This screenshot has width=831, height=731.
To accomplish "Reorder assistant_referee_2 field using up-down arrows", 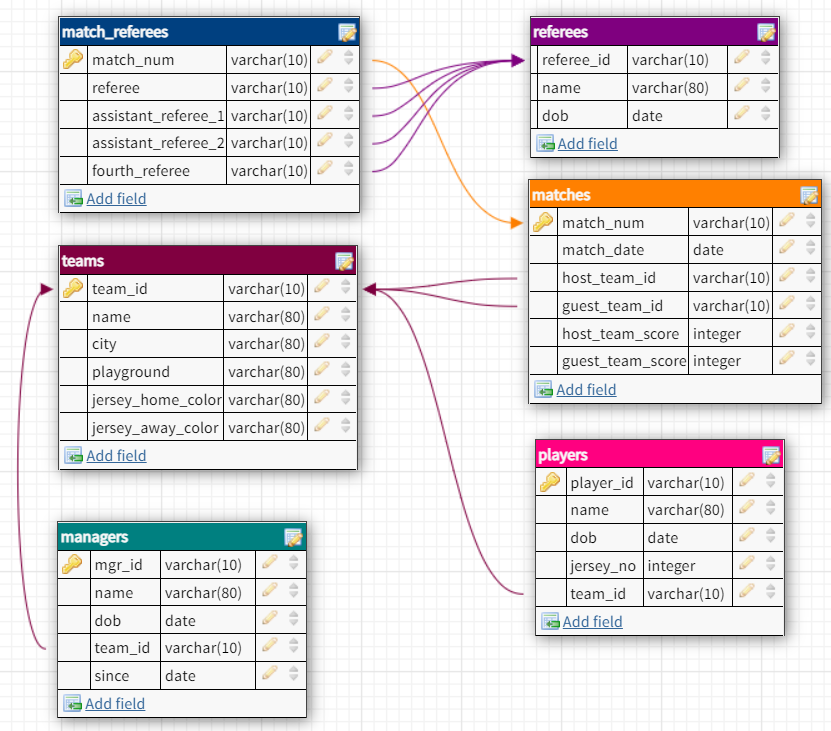I will coord(348,140).
